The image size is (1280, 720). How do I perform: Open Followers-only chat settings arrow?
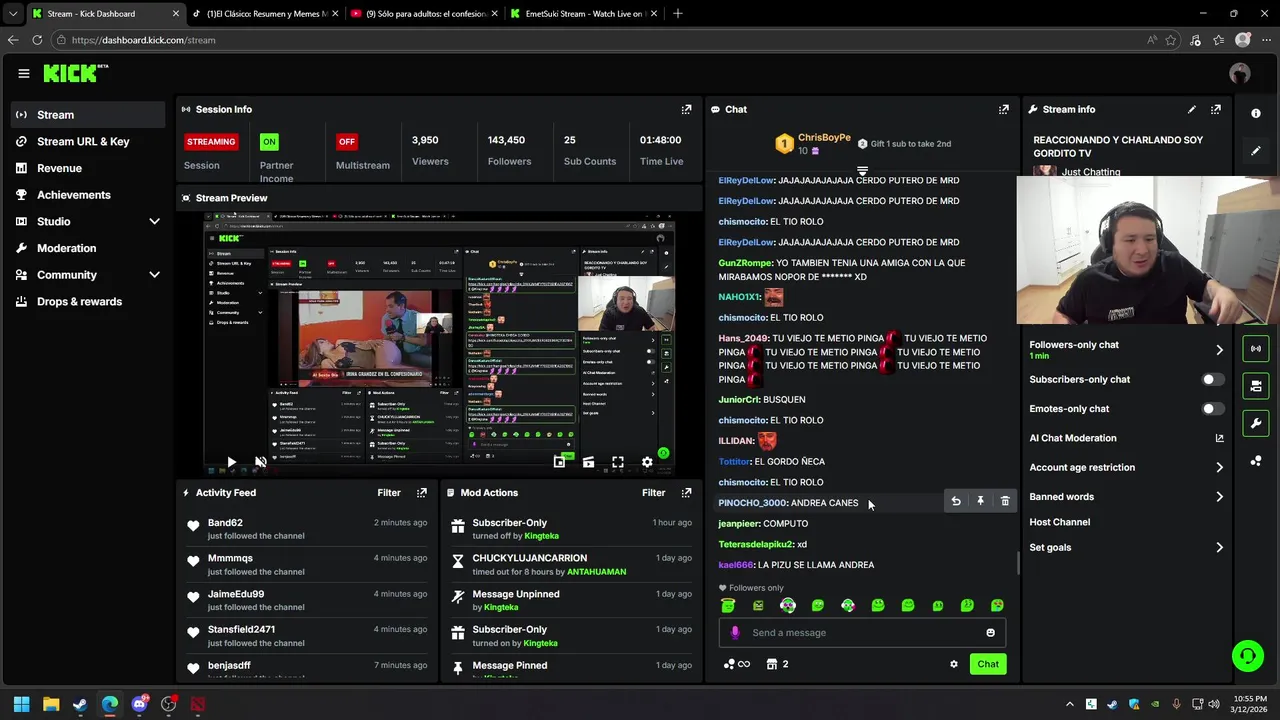[x=1219, y=349]
